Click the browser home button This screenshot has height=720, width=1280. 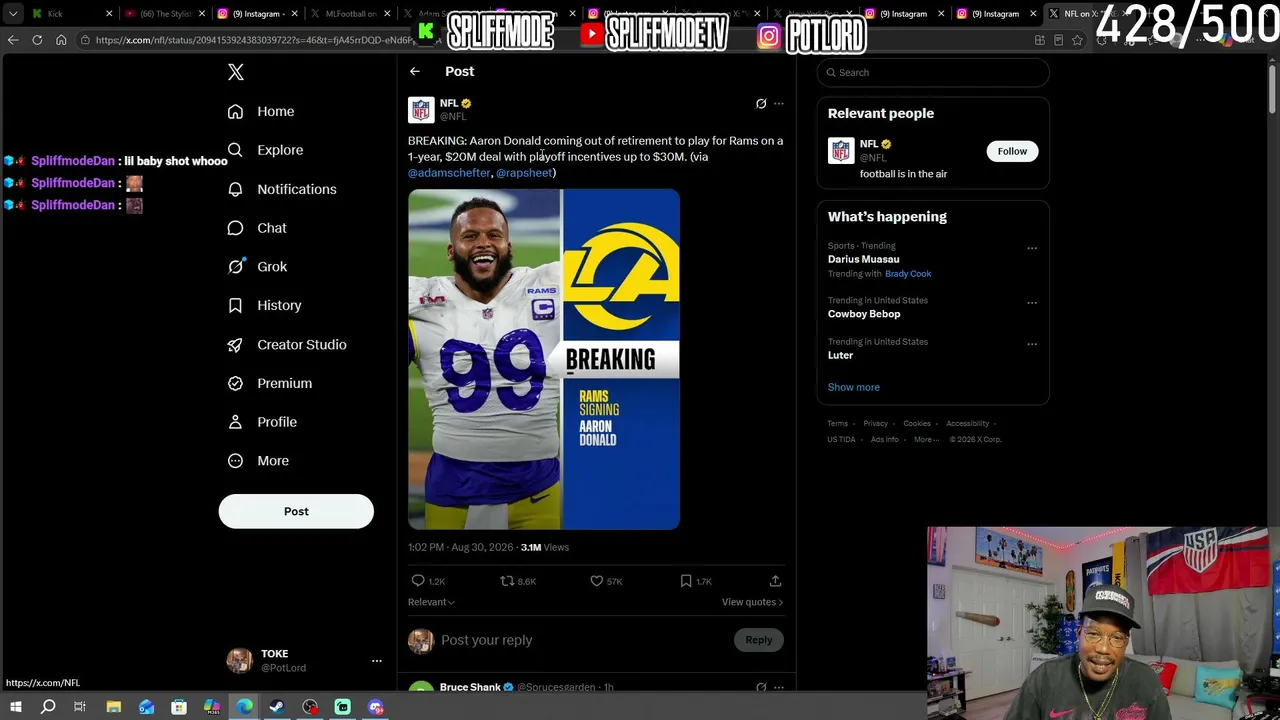[61, 40]
